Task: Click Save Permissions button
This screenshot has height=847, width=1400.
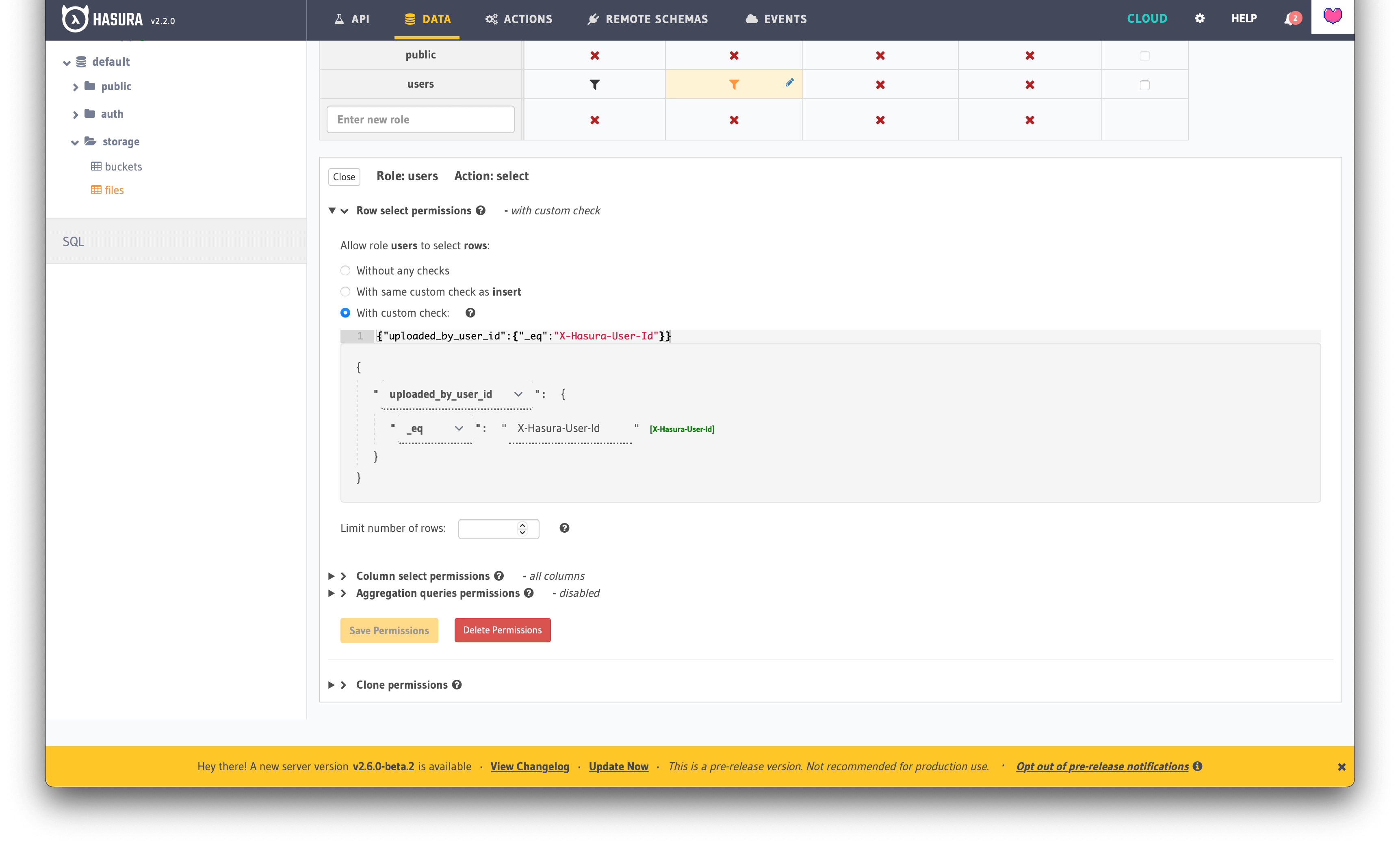Action: pos(389,630)
